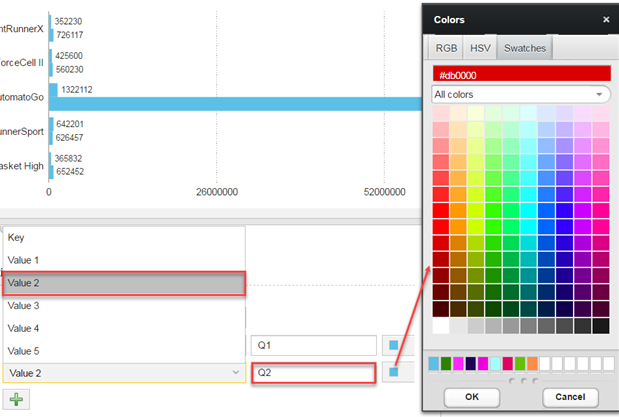Switch to the RGB tab

tap(445, 48)
